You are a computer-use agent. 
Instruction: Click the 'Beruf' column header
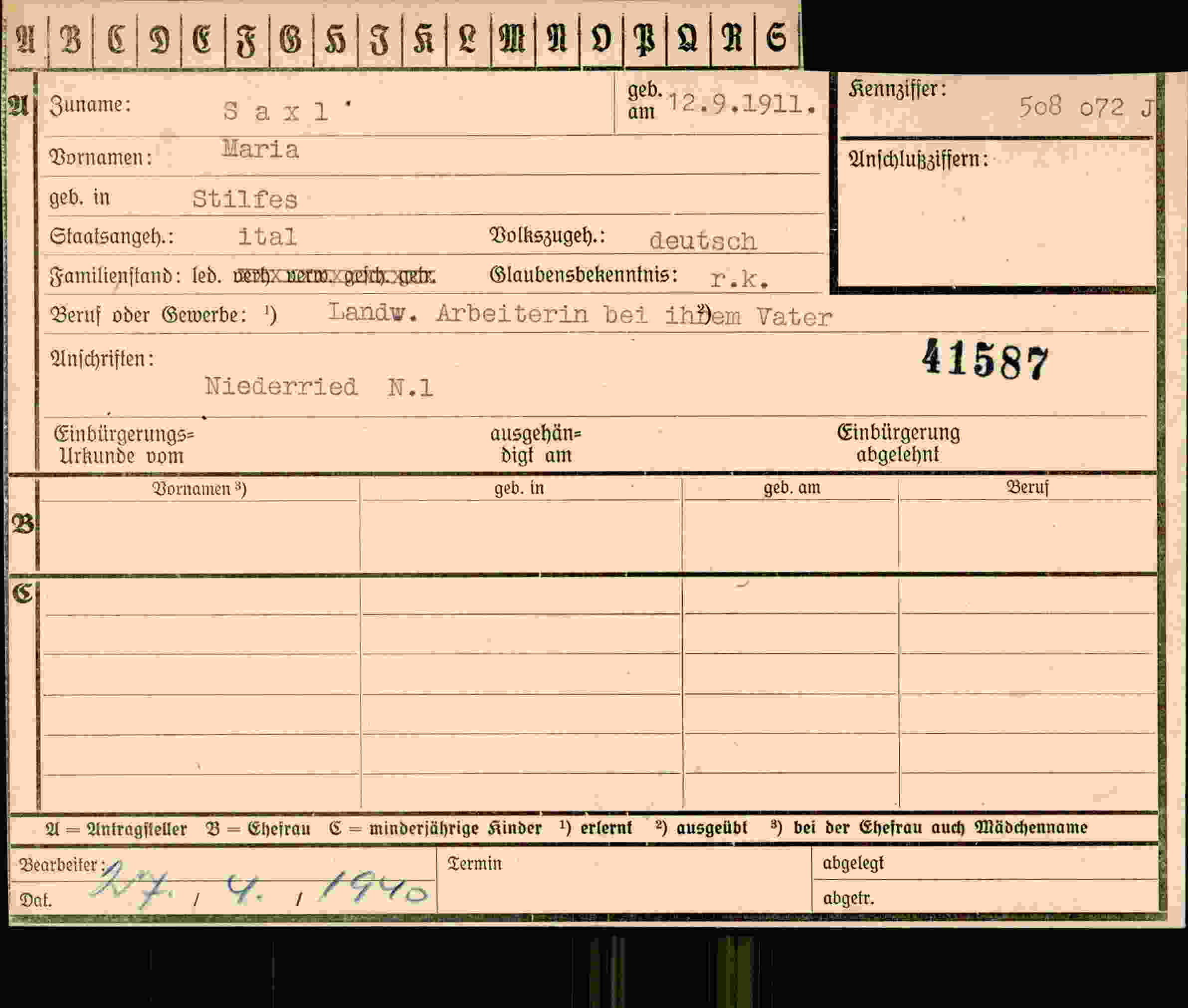click(x=1027, y=487)
